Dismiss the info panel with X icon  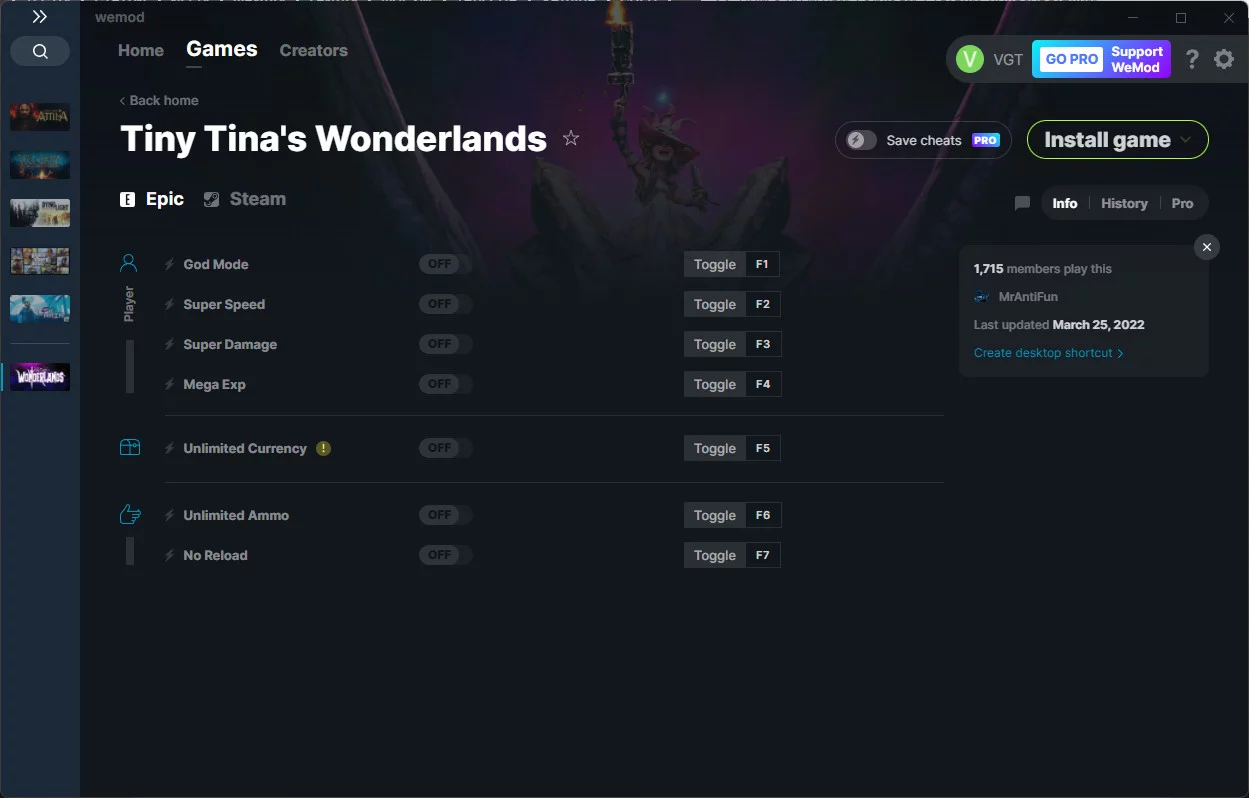1207,247
